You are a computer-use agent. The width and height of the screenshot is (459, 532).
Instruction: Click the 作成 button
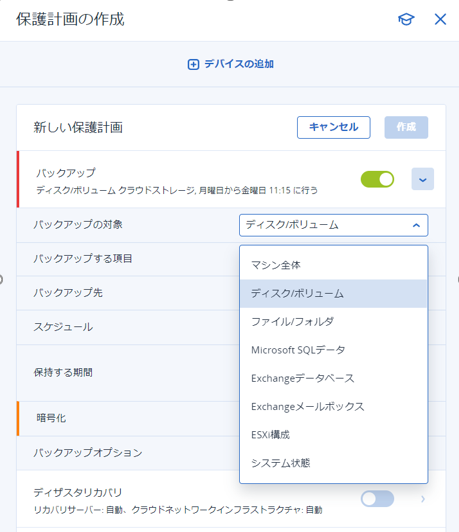[x=406, y=127]
